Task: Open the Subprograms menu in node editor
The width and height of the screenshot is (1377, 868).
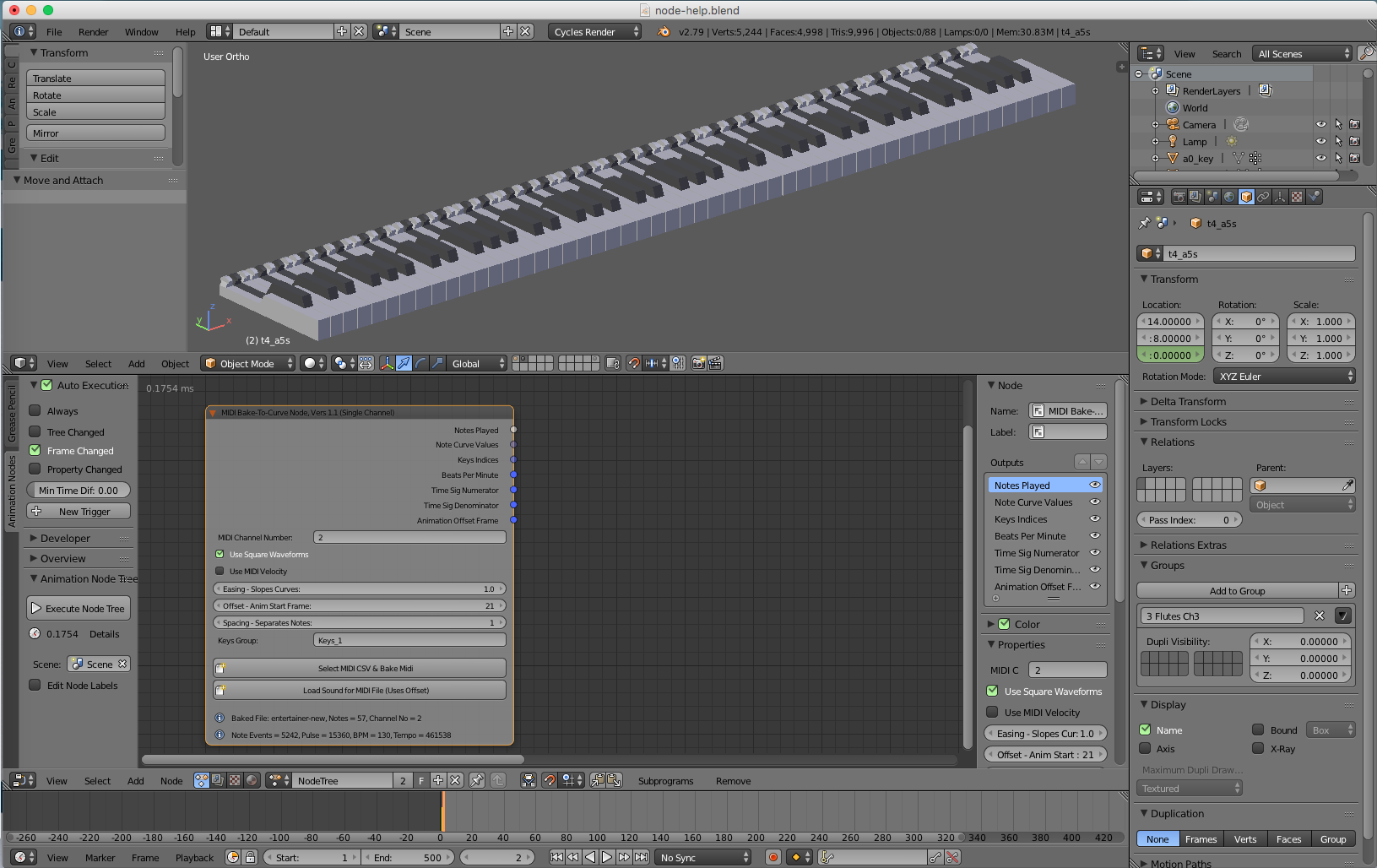Action: coord(665,781)
